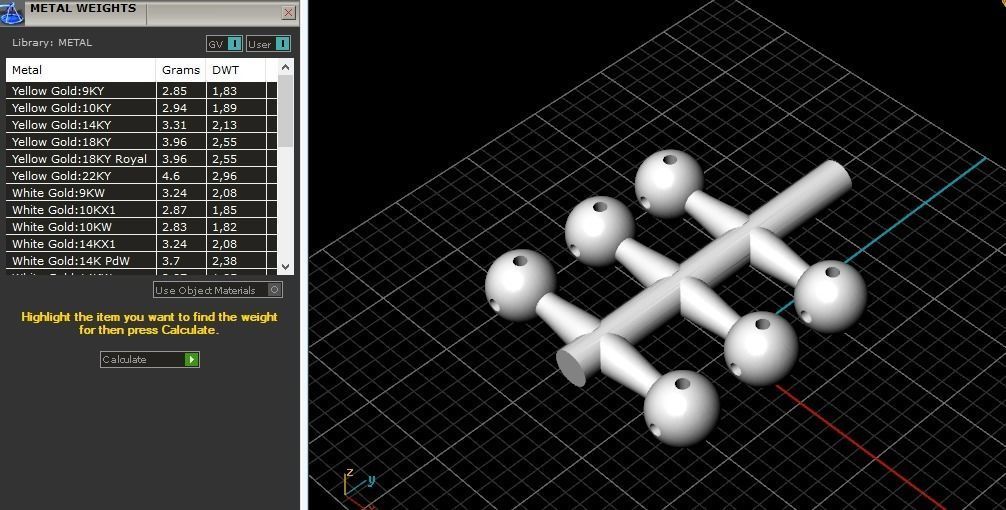The height and width of the screenshot is (510, 1006).
Task: Close the Metal Weights panel
Action: (288, 12)
